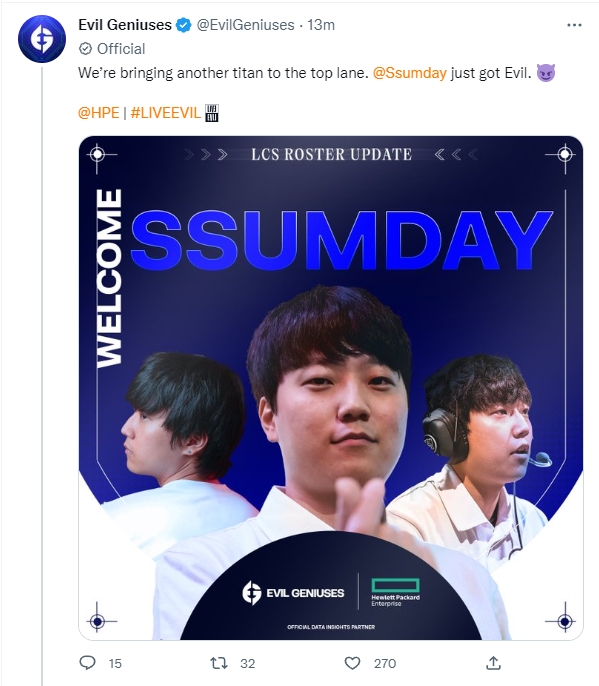The height and width of the screenshot is (686, 599).
Task: Retweet the post via retweet icon
Action: tap(219, 663)
